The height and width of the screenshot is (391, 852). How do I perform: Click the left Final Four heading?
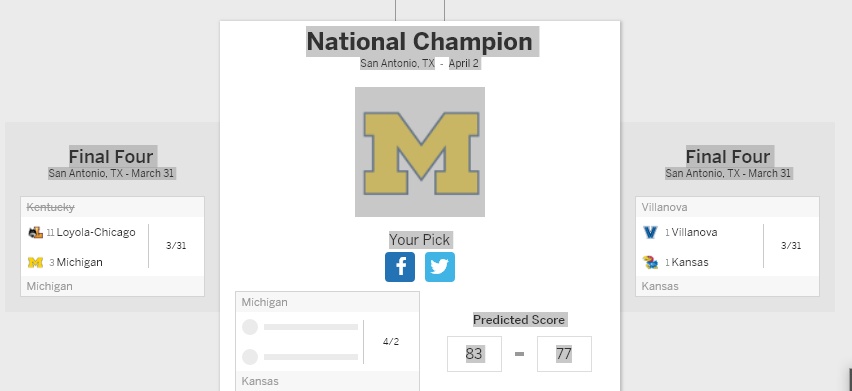pos(111,156)
